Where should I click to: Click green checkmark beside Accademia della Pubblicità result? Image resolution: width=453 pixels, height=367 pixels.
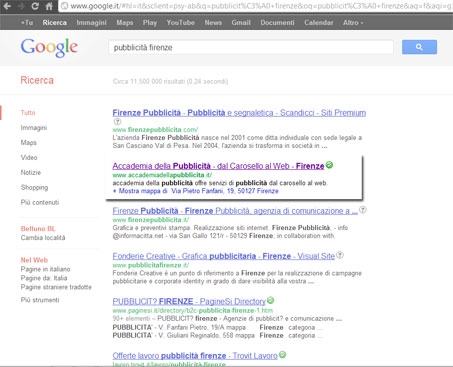[x=329, y=165]
